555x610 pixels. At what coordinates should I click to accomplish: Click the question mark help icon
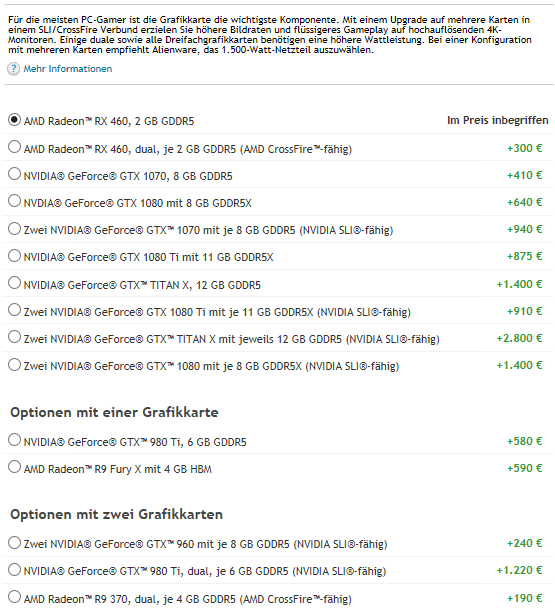click(13, 69)
